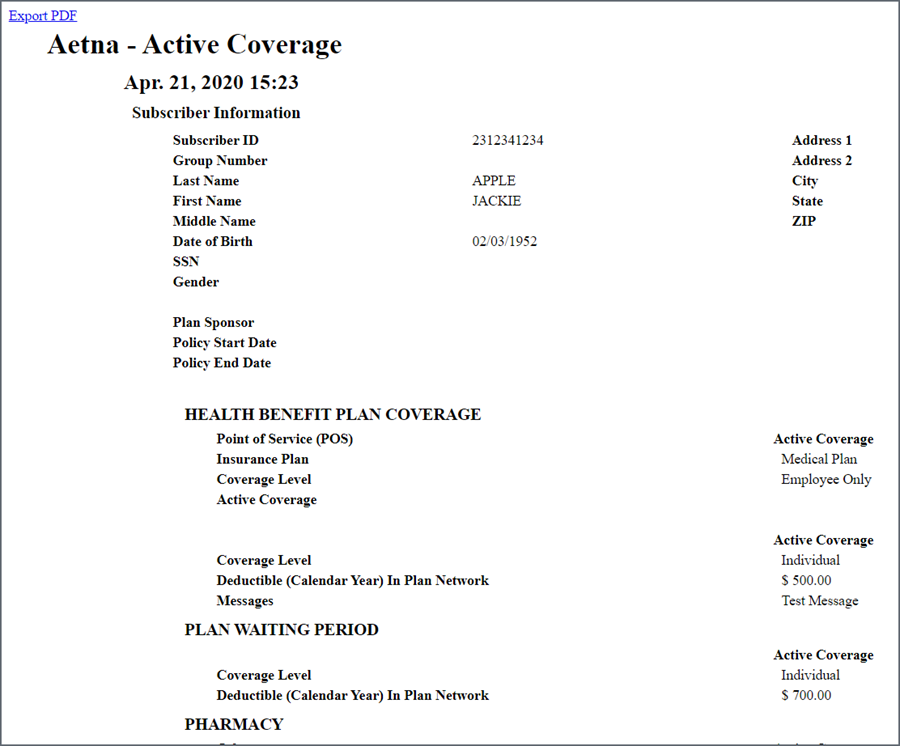Select the 'Date of Birth' label

point(212,242)
